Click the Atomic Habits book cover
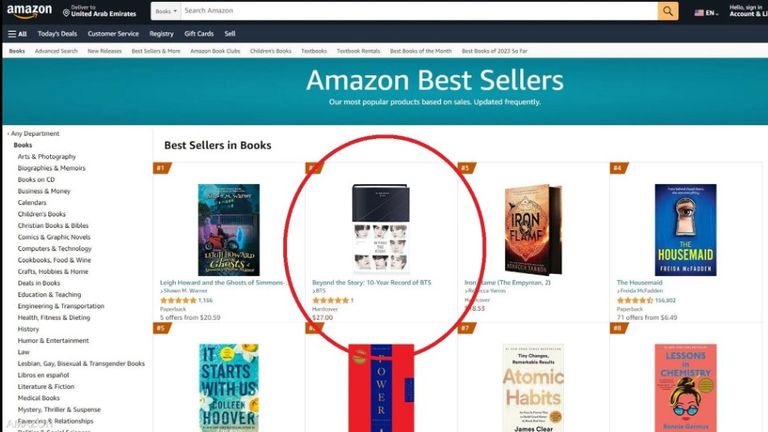The image size is (768, 432). (533, 387)
